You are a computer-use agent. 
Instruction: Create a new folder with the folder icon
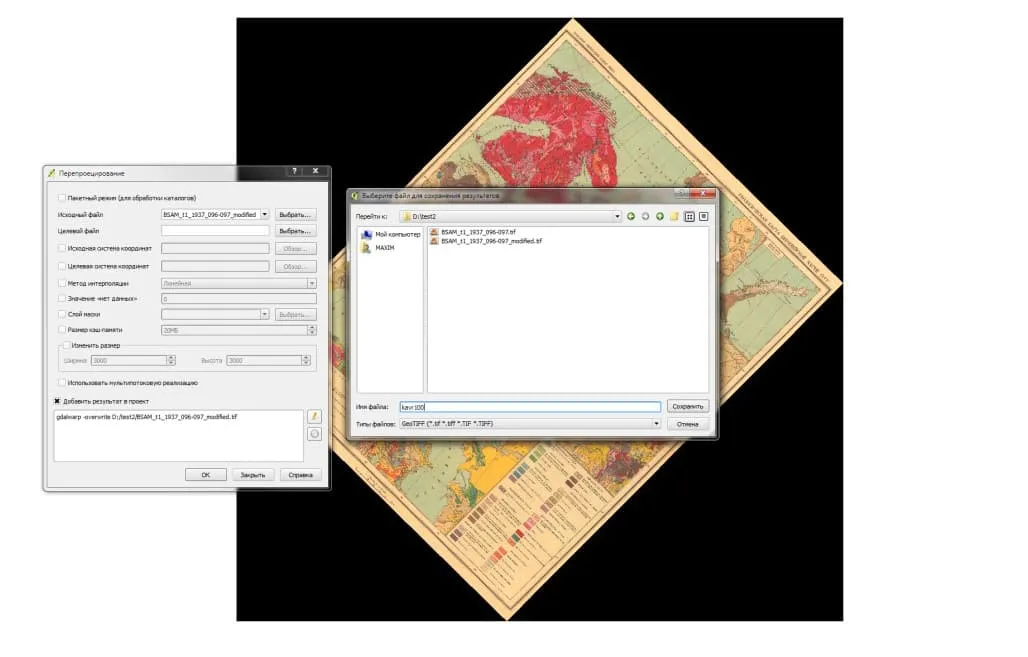pyautogui.click(x=674, y=215)
